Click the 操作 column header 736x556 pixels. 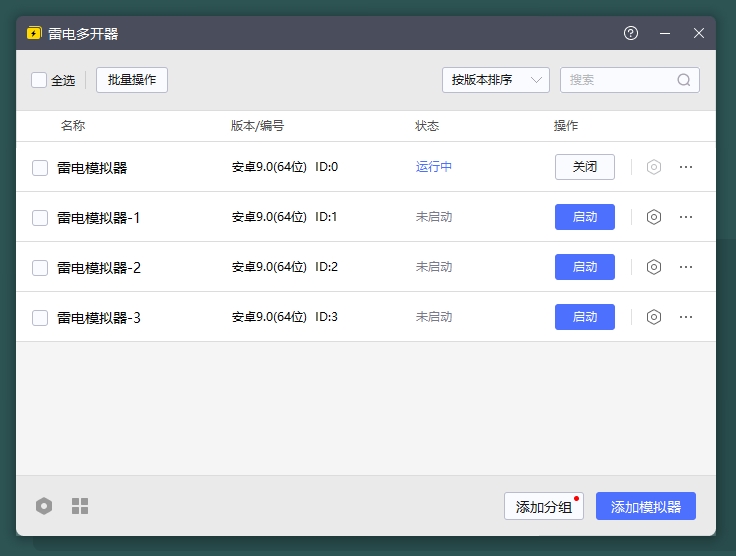566,126
